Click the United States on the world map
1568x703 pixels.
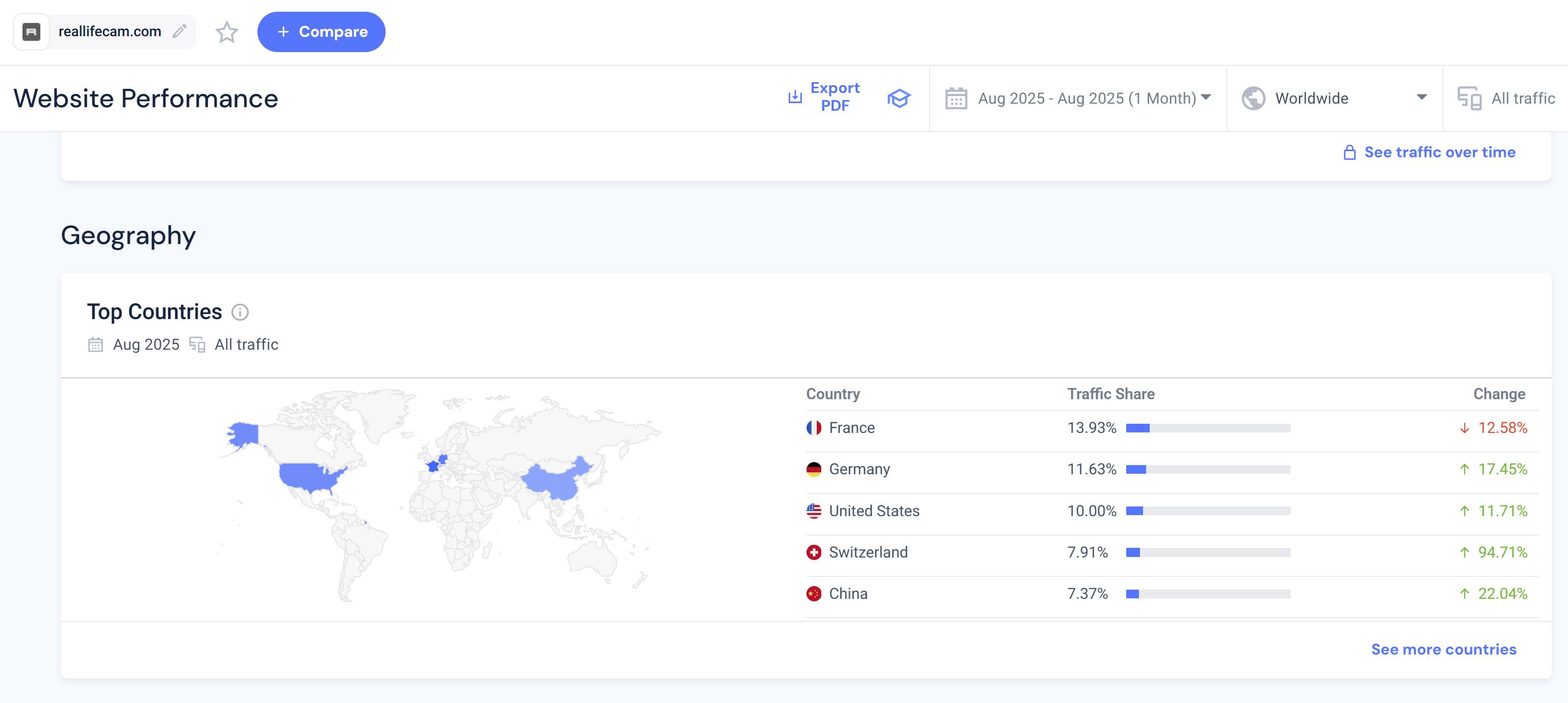point(307,476)
